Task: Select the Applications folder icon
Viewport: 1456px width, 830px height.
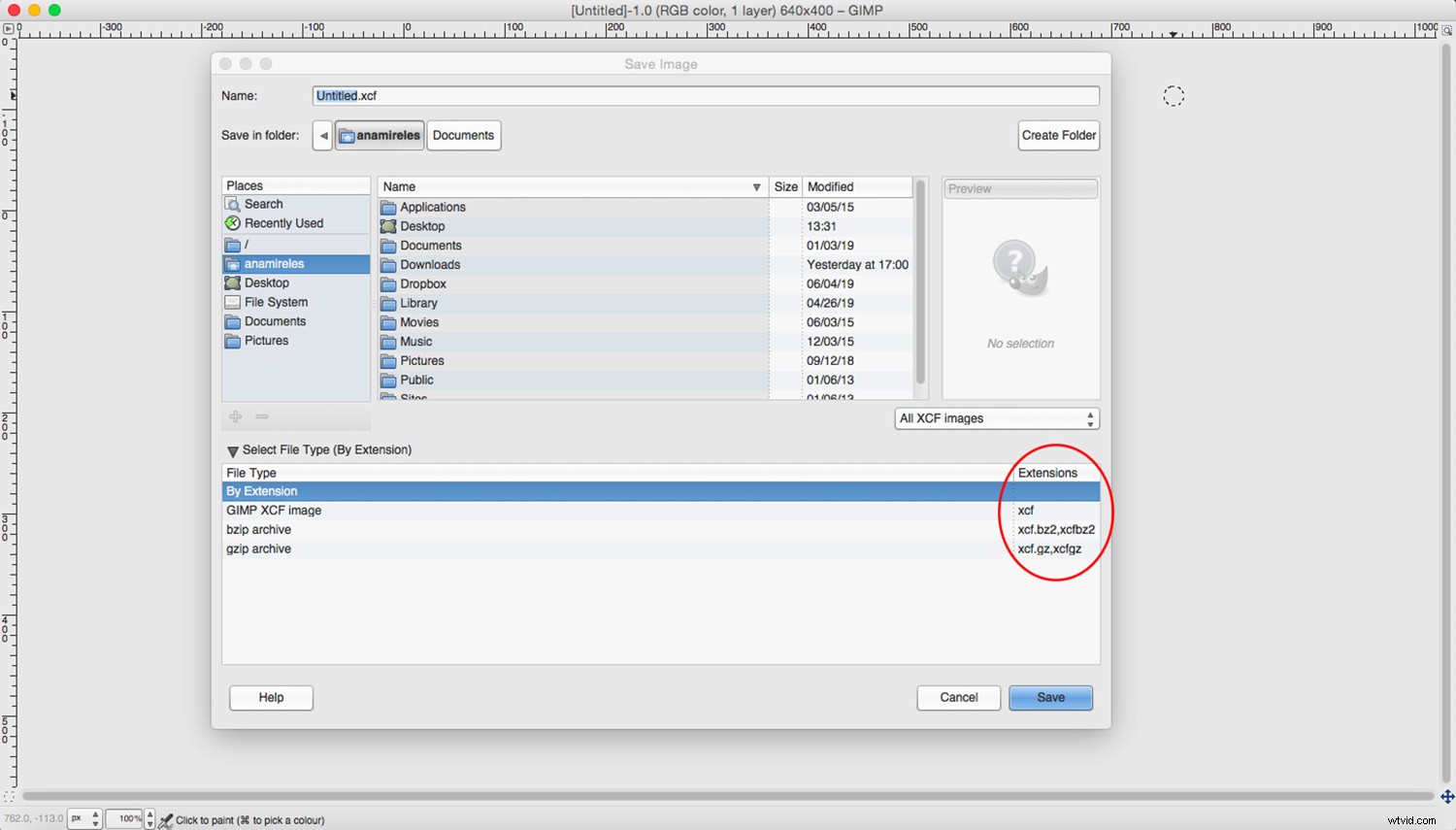Action: (x=388, y=208)
